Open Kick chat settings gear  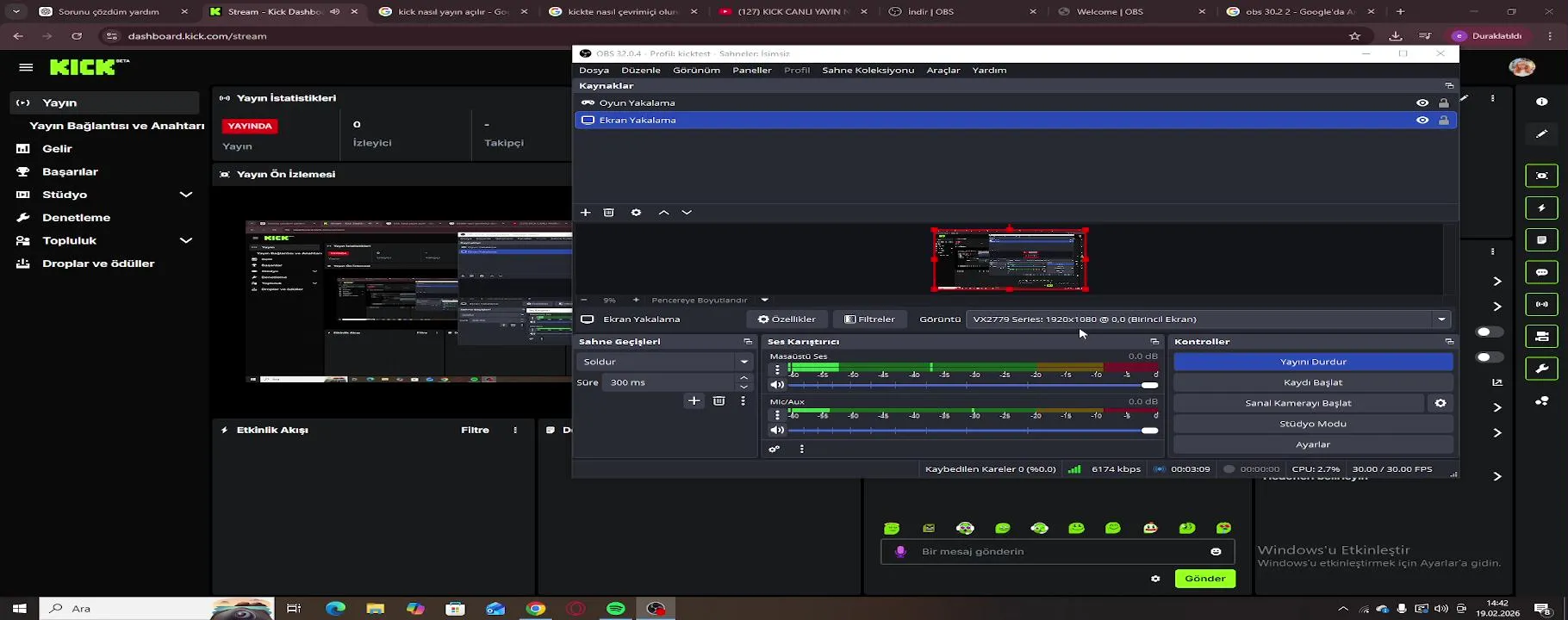click(1155, 579)
